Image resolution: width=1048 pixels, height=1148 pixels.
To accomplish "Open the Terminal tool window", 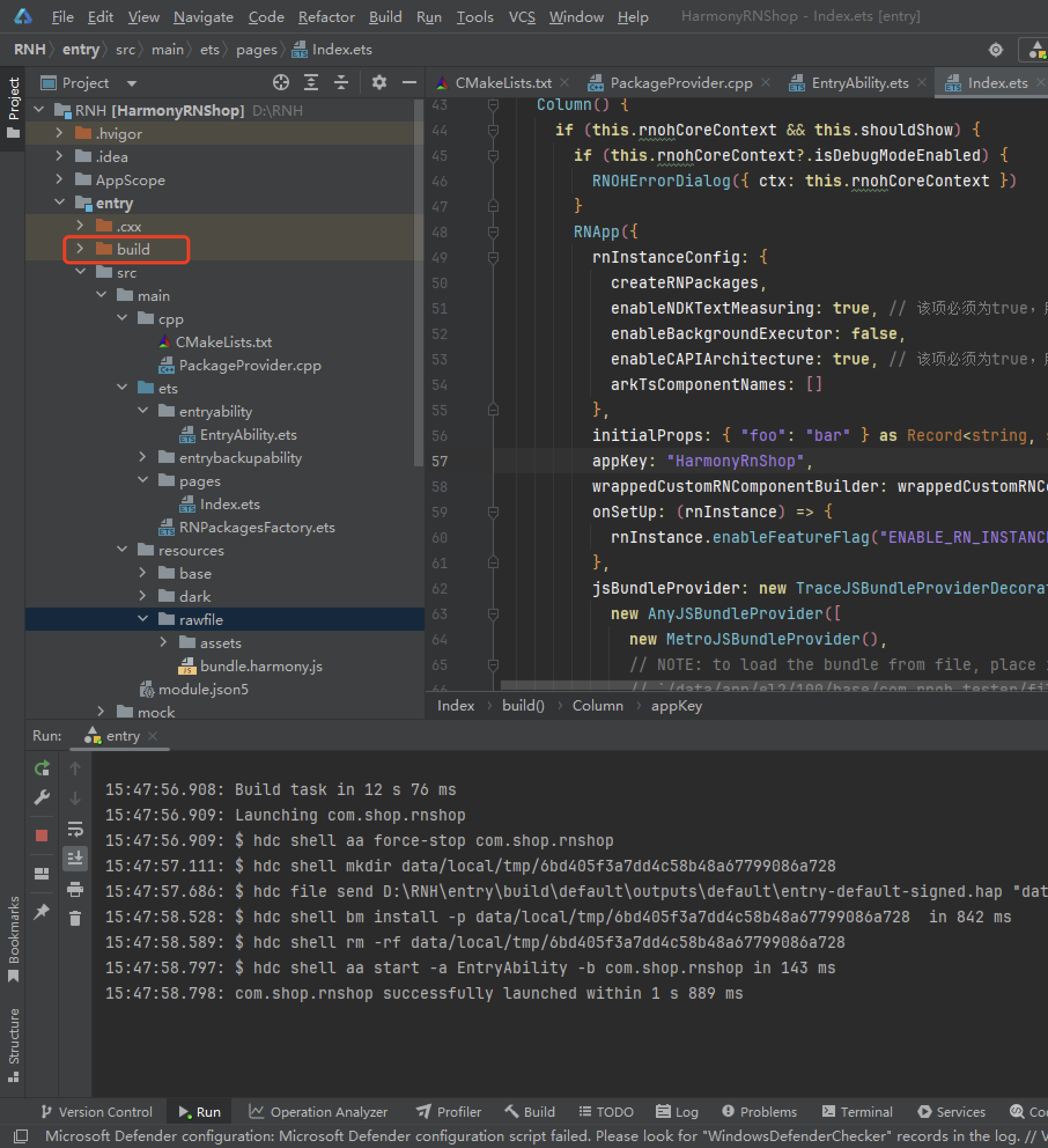I will coord(858,1112).
